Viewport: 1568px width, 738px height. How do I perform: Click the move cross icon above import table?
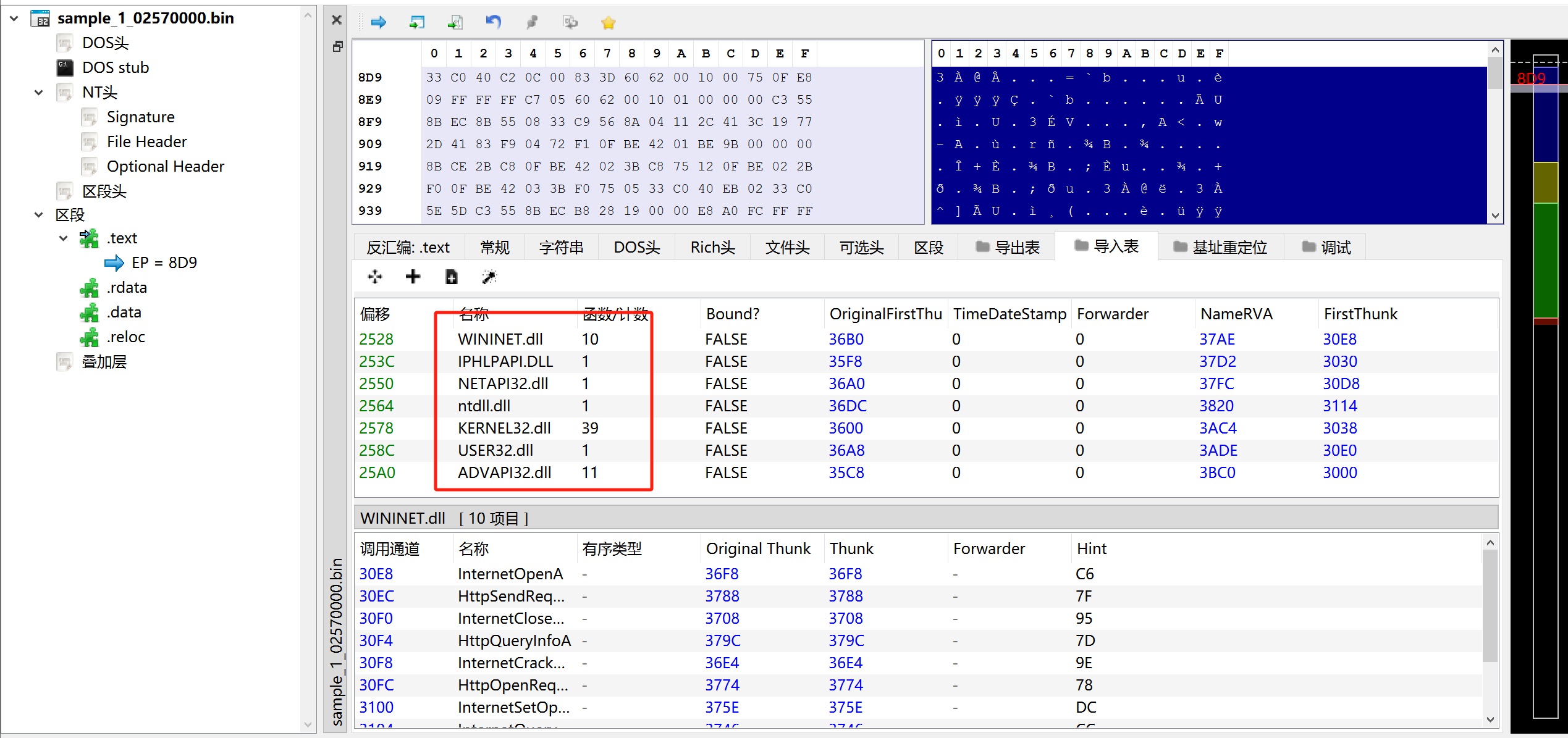tap(375, 277)
